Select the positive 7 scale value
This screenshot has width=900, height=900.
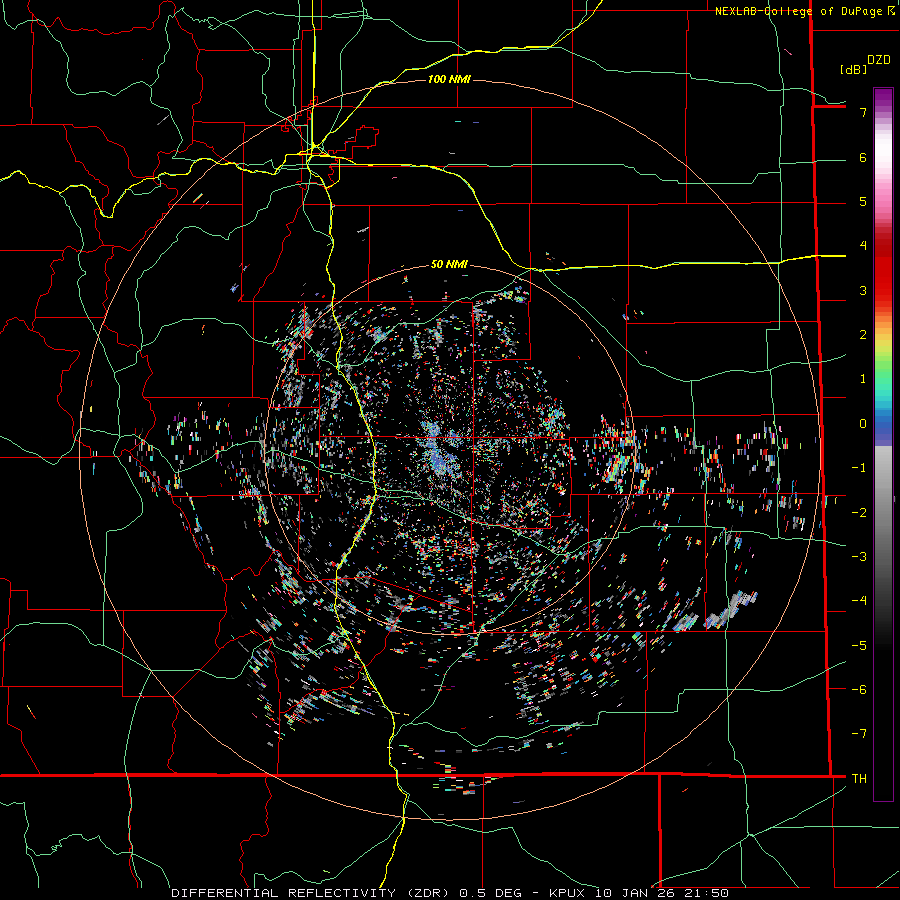point(863,112)
